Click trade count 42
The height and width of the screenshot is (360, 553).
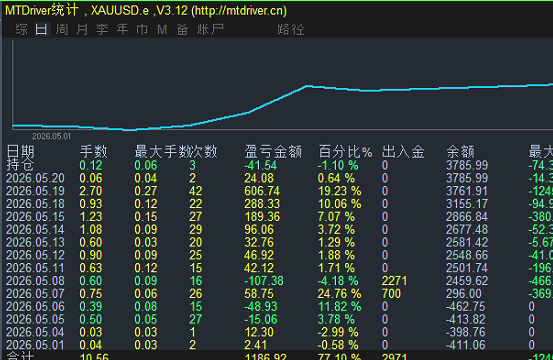[x=195, y=191]
